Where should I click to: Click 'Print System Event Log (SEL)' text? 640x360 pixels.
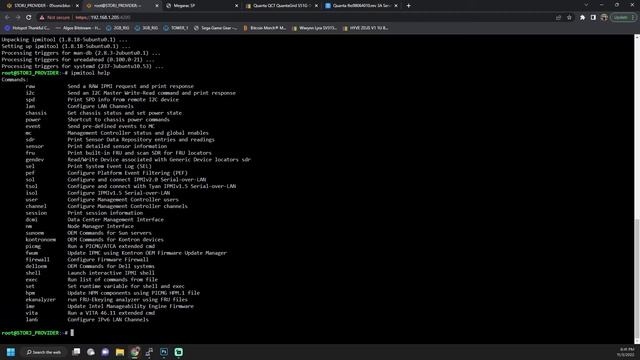(109, 166)
